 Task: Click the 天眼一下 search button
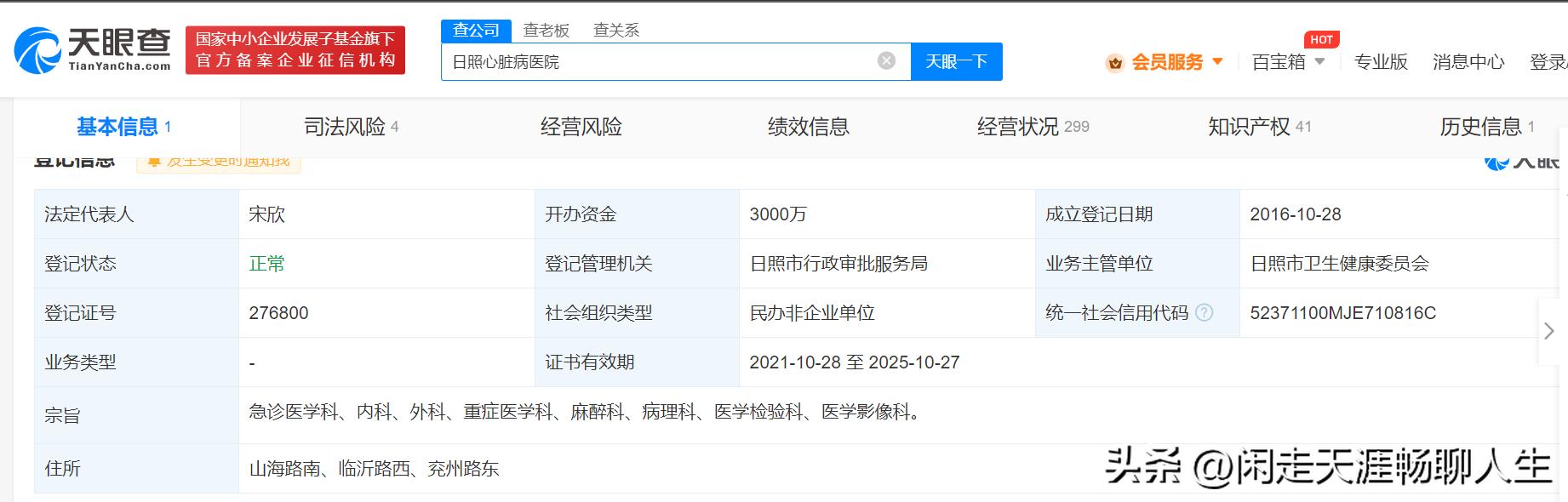[x=956, y=61]
